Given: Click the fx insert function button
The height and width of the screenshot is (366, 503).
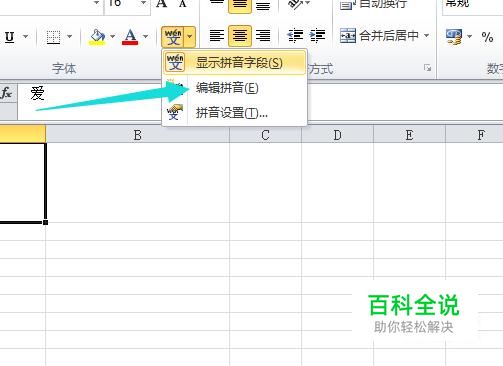Looking at the screenshot, I should coord(6,93).
